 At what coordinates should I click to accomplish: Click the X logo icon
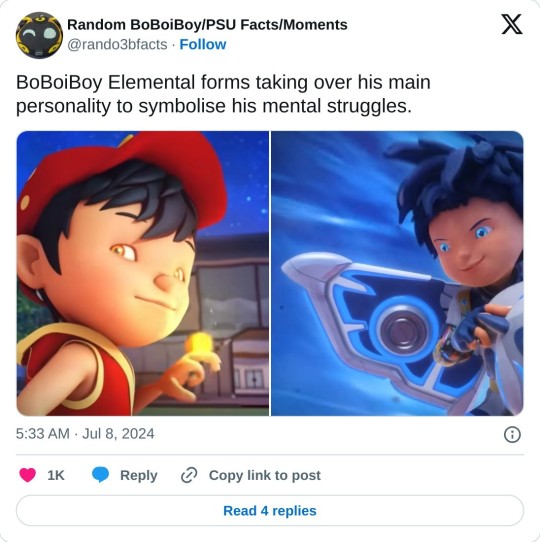(512, 25)
